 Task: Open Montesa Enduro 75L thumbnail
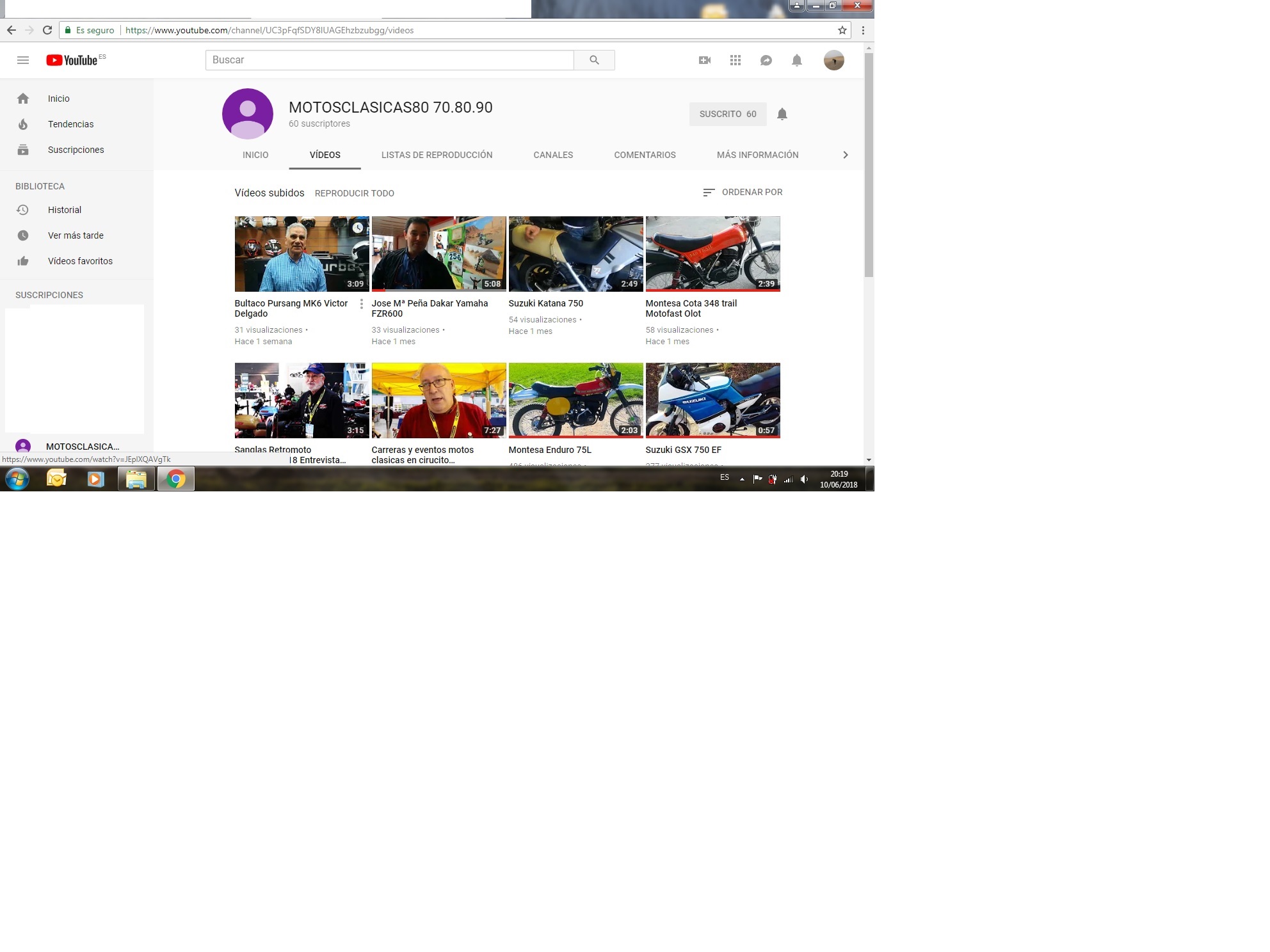(x=575, y=401)
